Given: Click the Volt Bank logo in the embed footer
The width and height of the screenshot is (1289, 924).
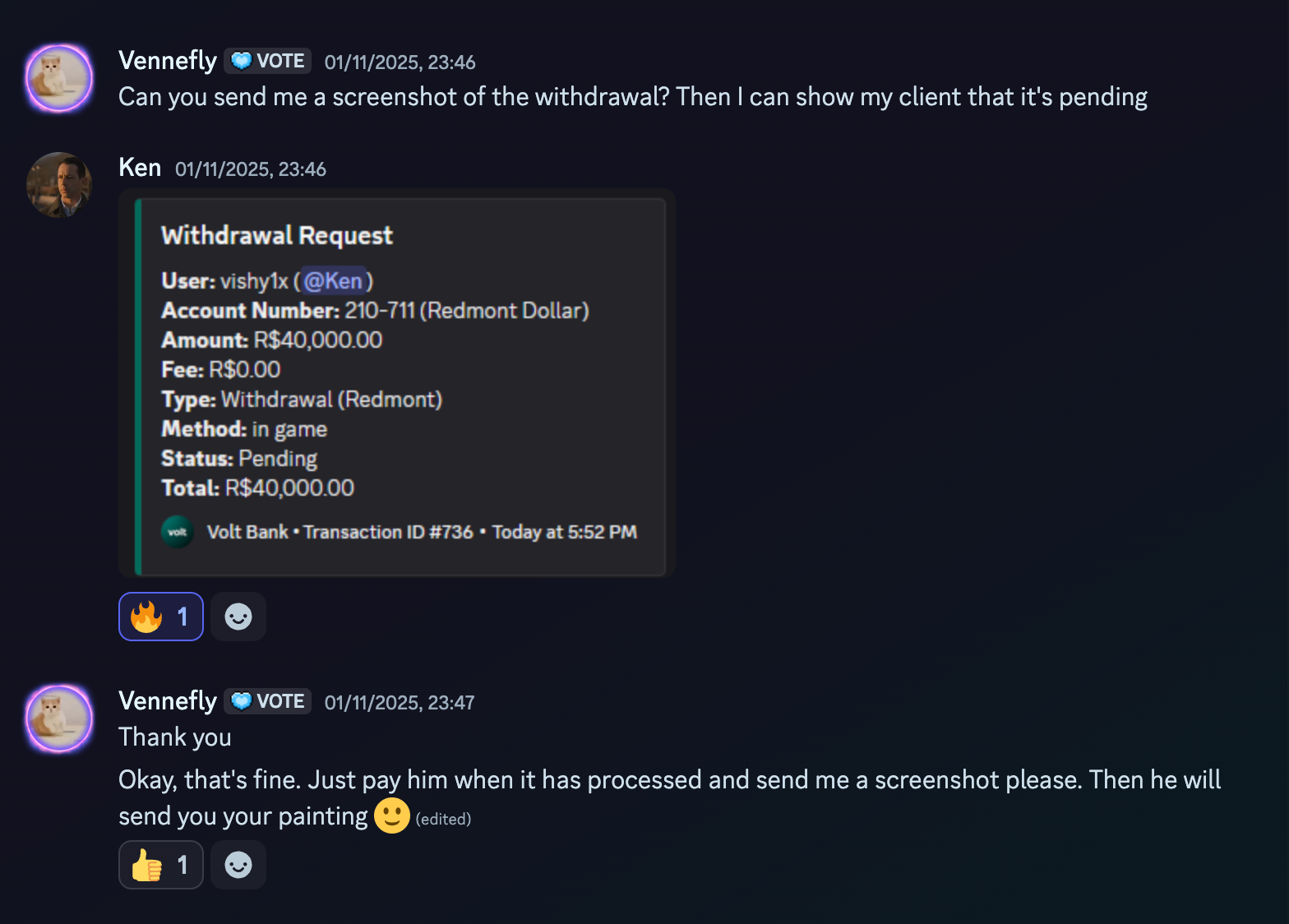Looking at the screenshot, I should 177,531.
